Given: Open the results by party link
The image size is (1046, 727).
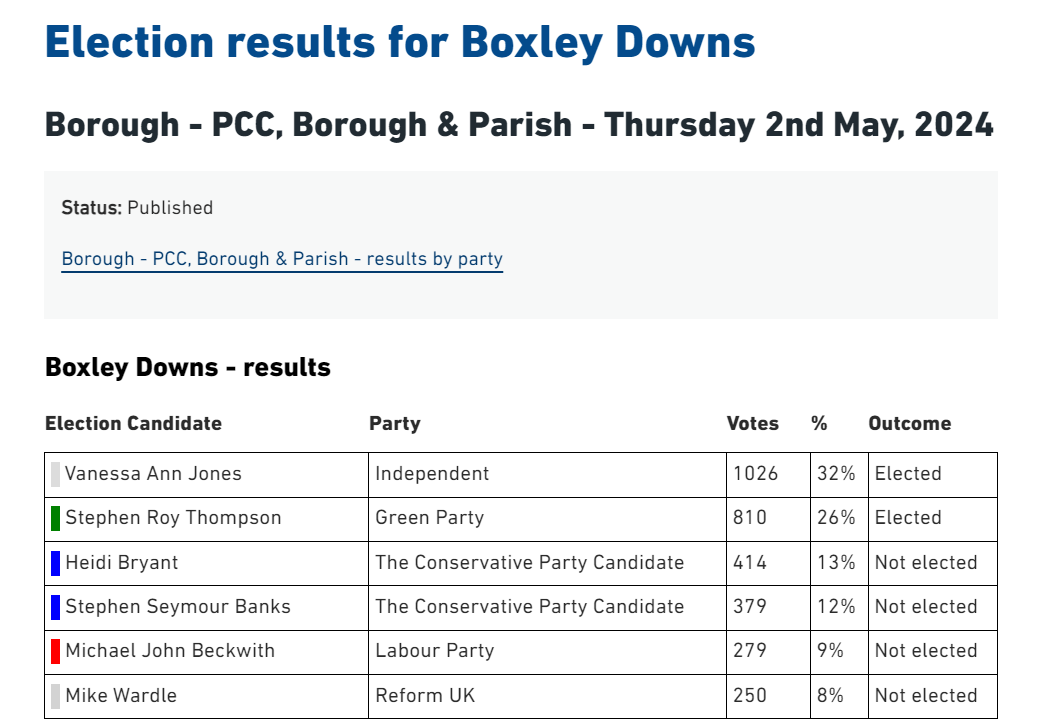Looking at the screenshot, I should [x=282, y=259].
